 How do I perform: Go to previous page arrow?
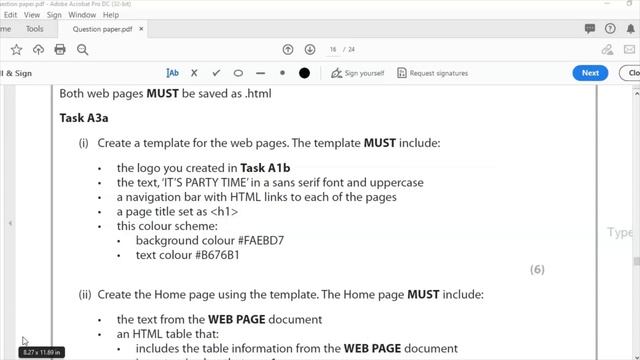pos(288,49)
